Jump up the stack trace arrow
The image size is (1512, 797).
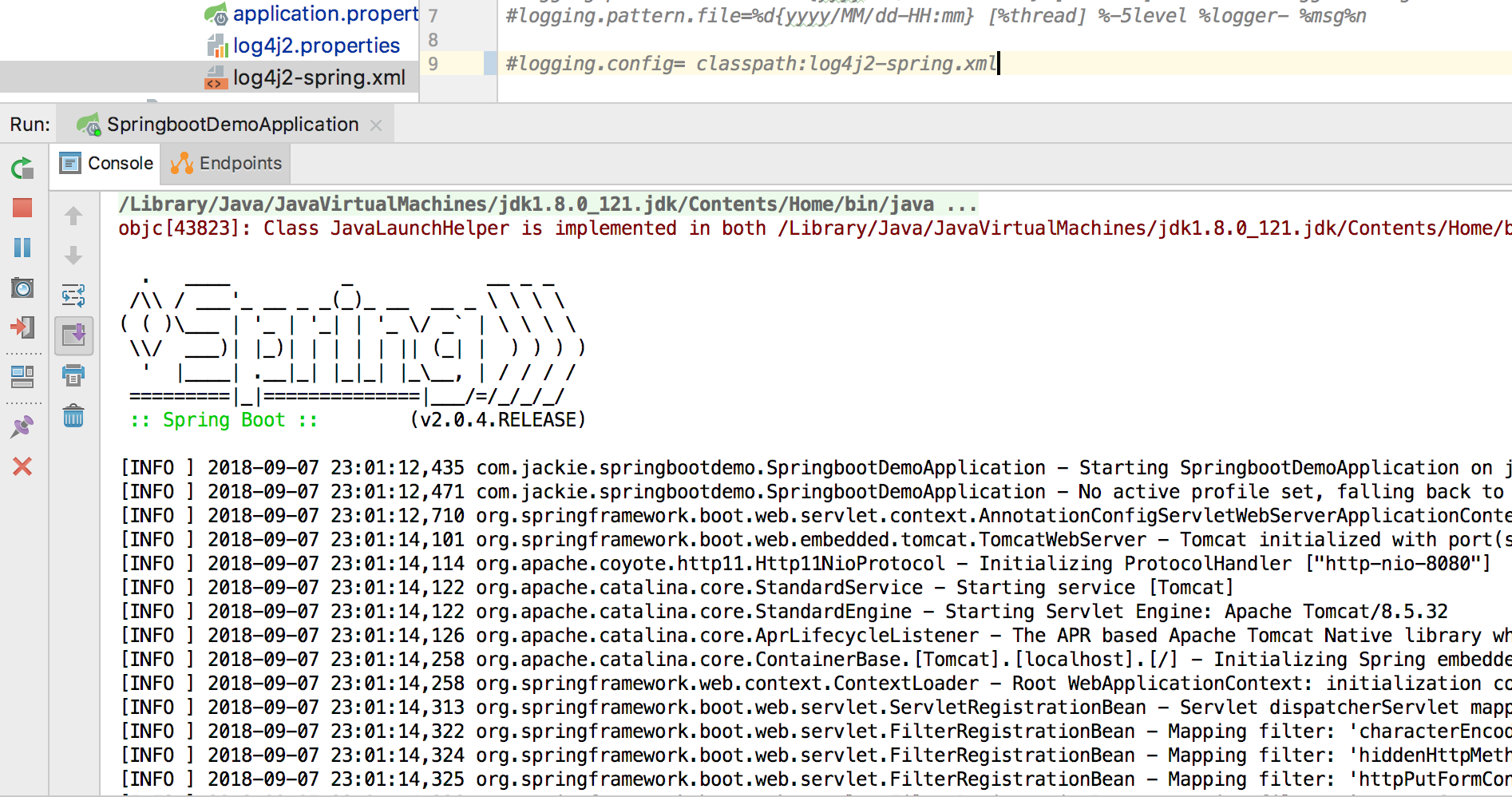(73, 216)
